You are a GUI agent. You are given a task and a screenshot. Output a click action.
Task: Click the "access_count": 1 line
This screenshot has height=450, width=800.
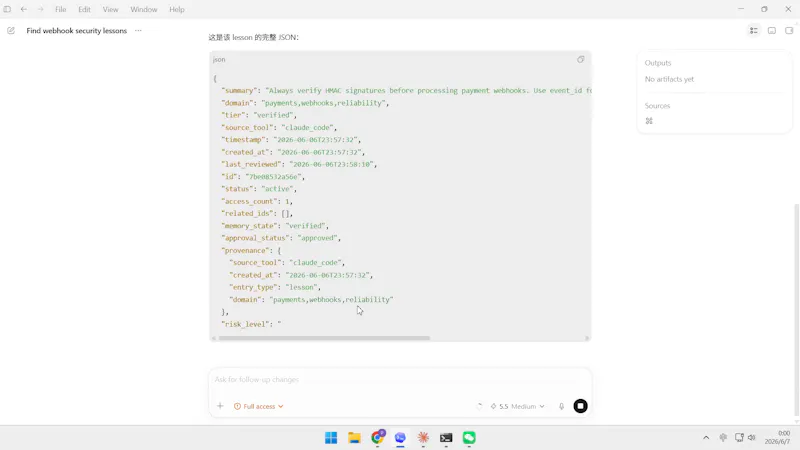[257, 201]
